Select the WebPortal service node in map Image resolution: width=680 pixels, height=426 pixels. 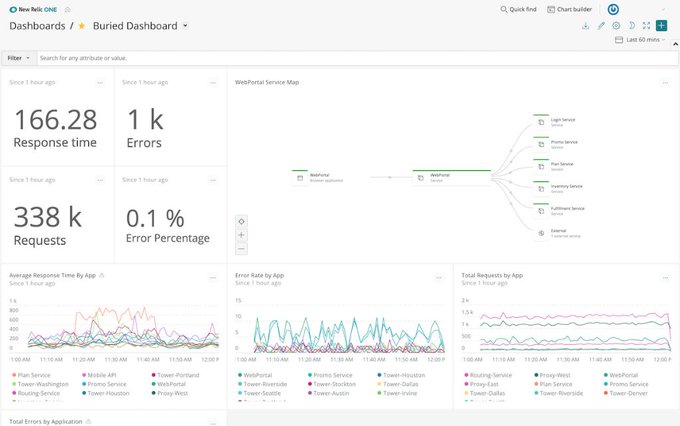(451, 177)
